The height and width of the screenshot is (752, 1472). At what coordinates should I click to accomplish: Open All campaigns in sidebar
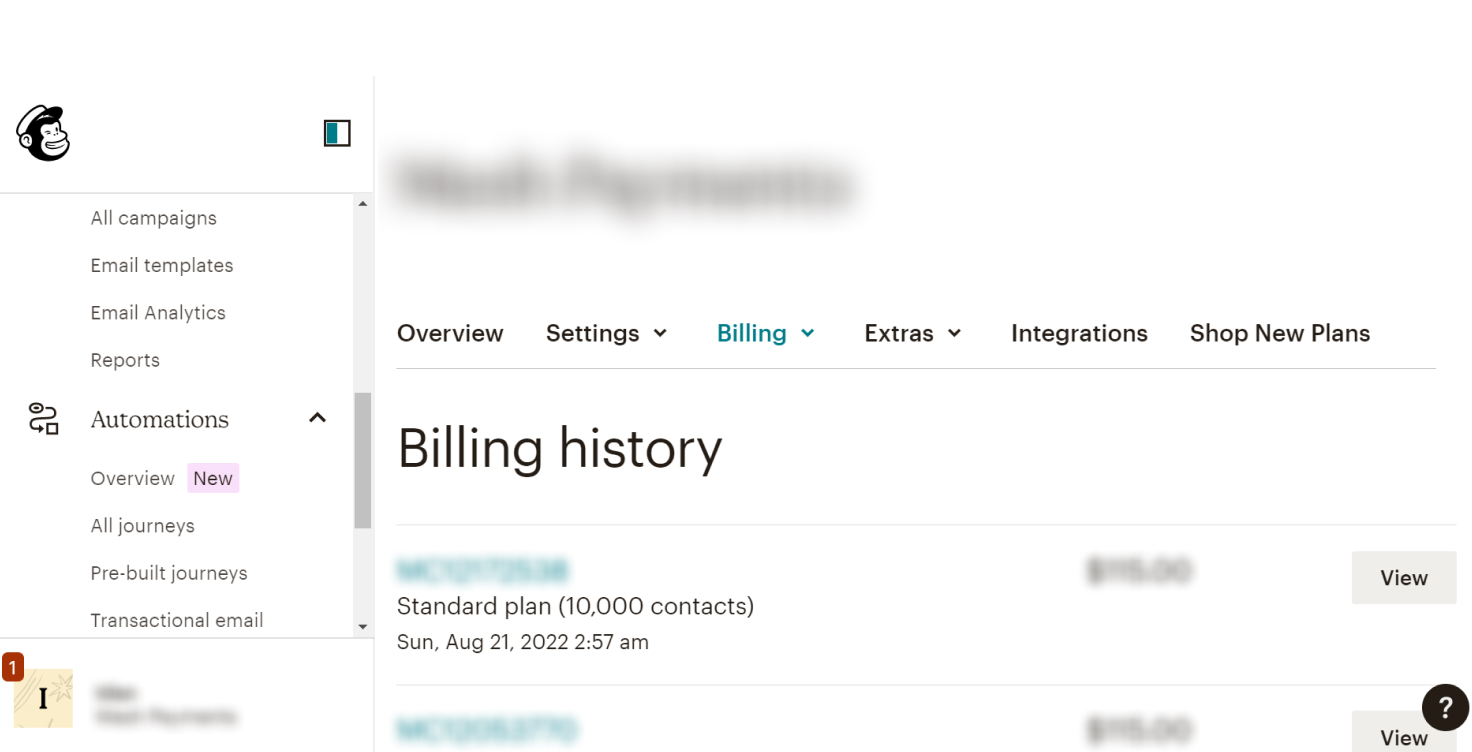click(154, 218)
